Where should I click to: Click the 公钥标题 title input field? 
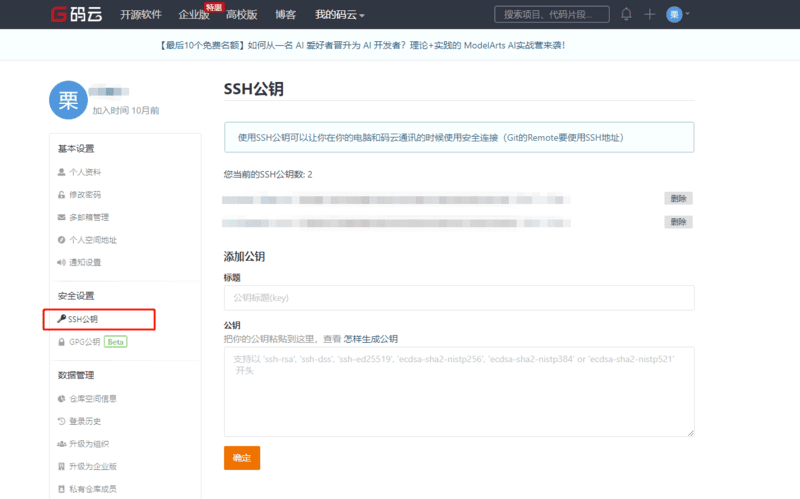pos(459,298)
